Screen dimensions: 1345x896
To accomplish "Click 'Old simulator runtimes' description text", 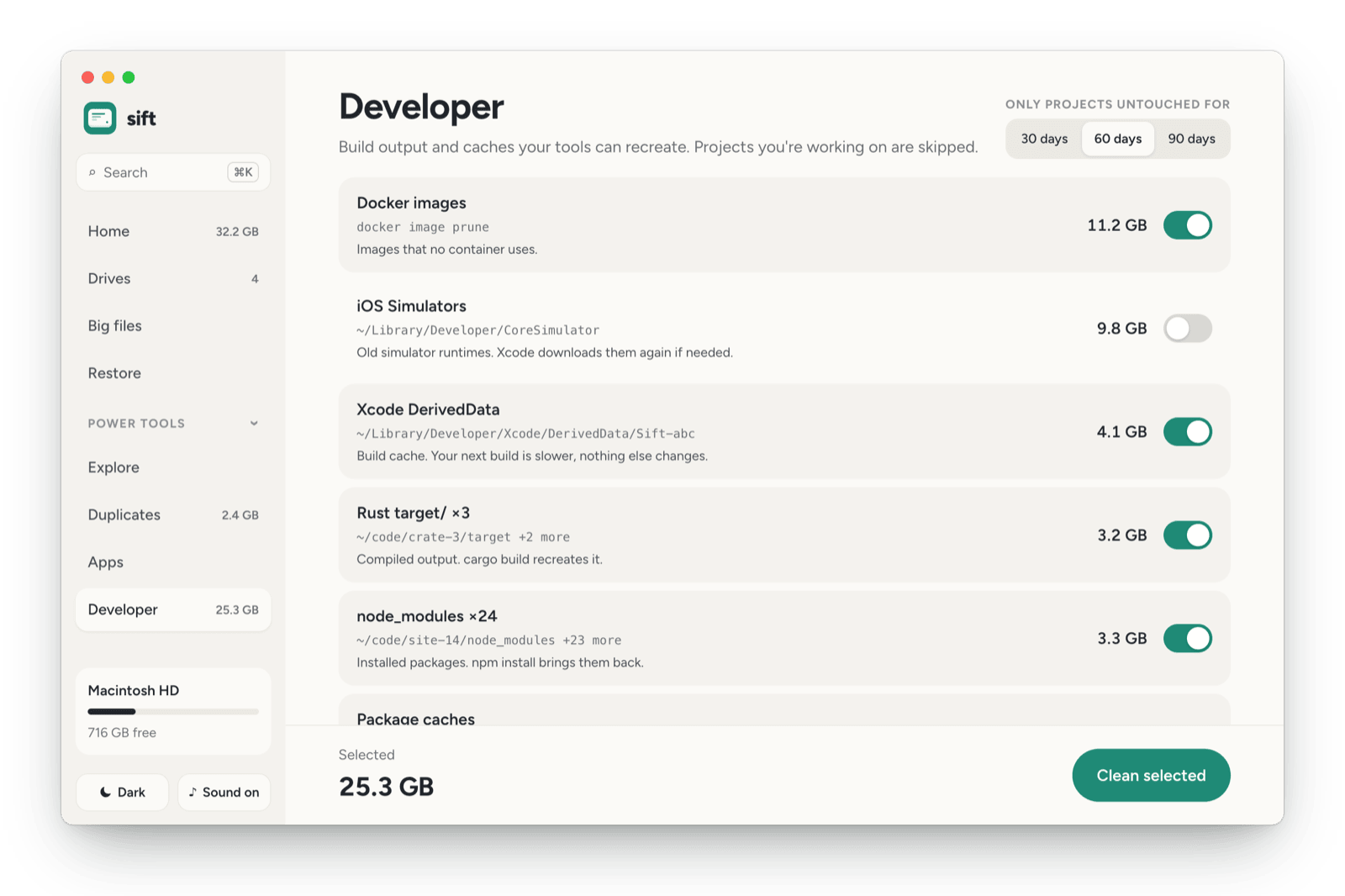I will [545, 353].
